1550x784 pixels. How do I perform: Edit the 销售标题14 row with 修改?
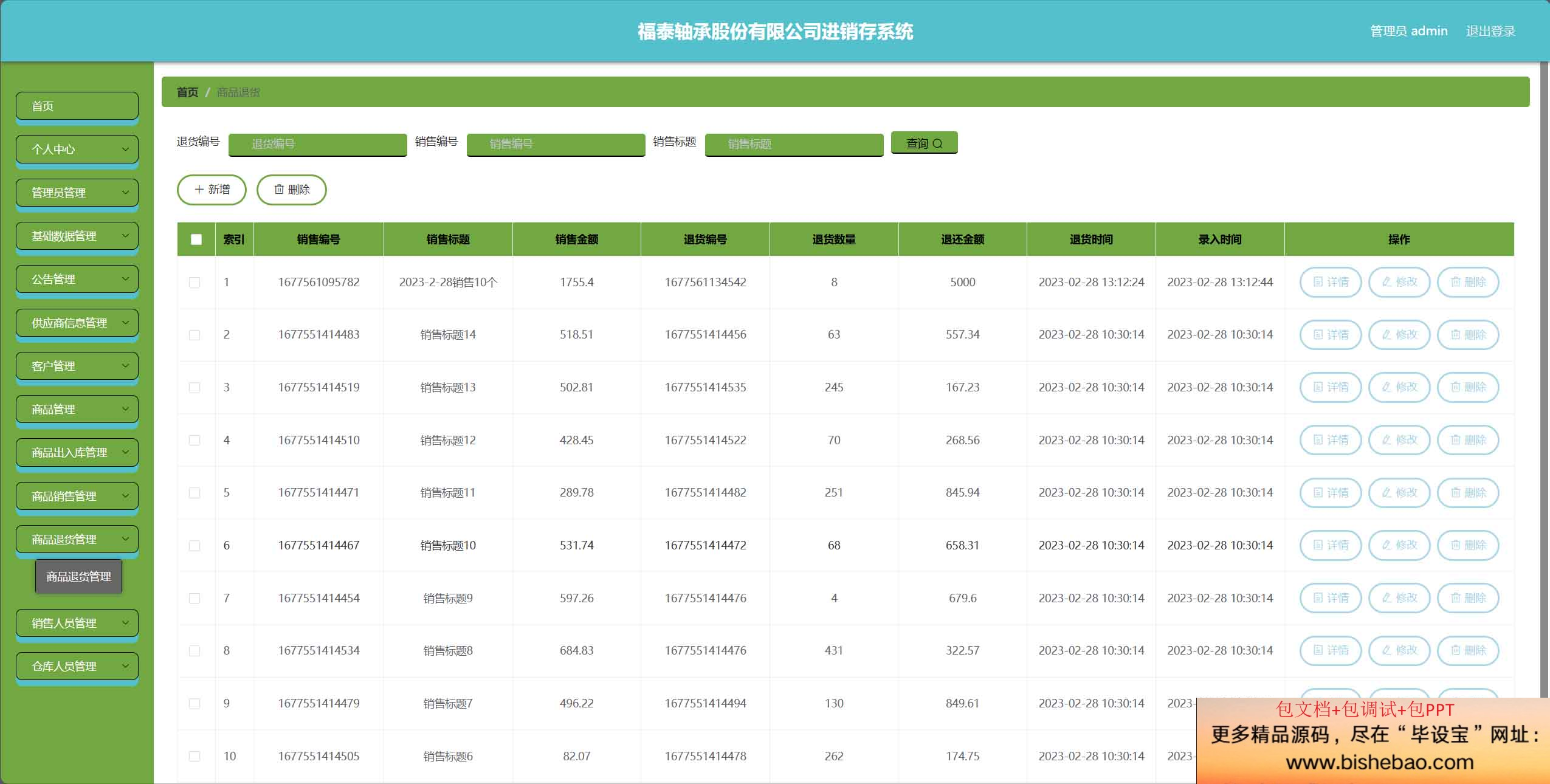[1399, 335]
